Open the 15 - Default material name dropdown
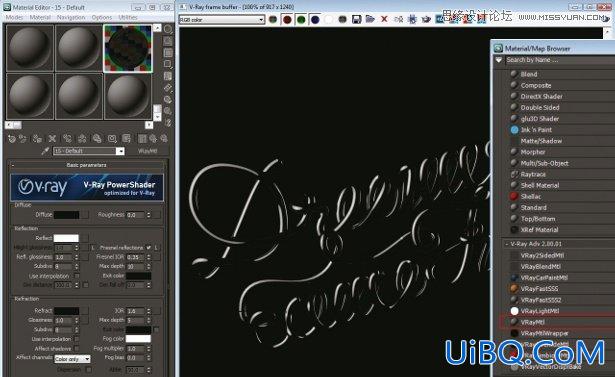Viewport: 615px width, 377px height. coord(89,151)
